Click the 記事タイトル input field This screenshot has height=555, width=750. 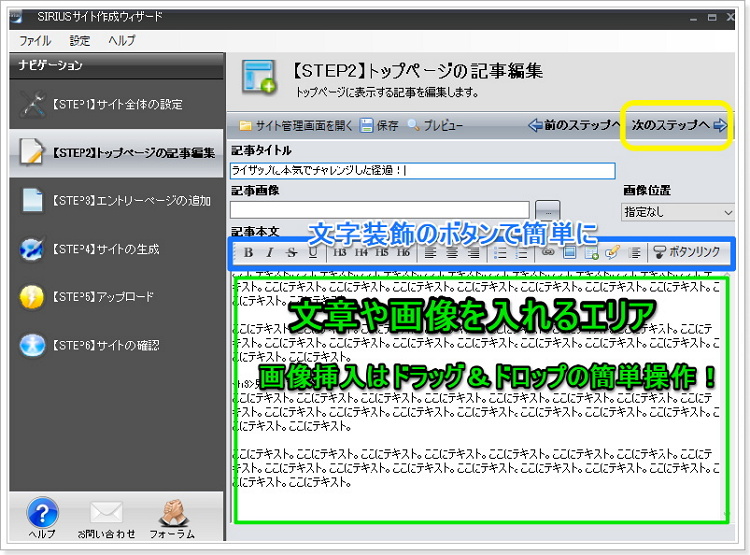pos(422,171)
